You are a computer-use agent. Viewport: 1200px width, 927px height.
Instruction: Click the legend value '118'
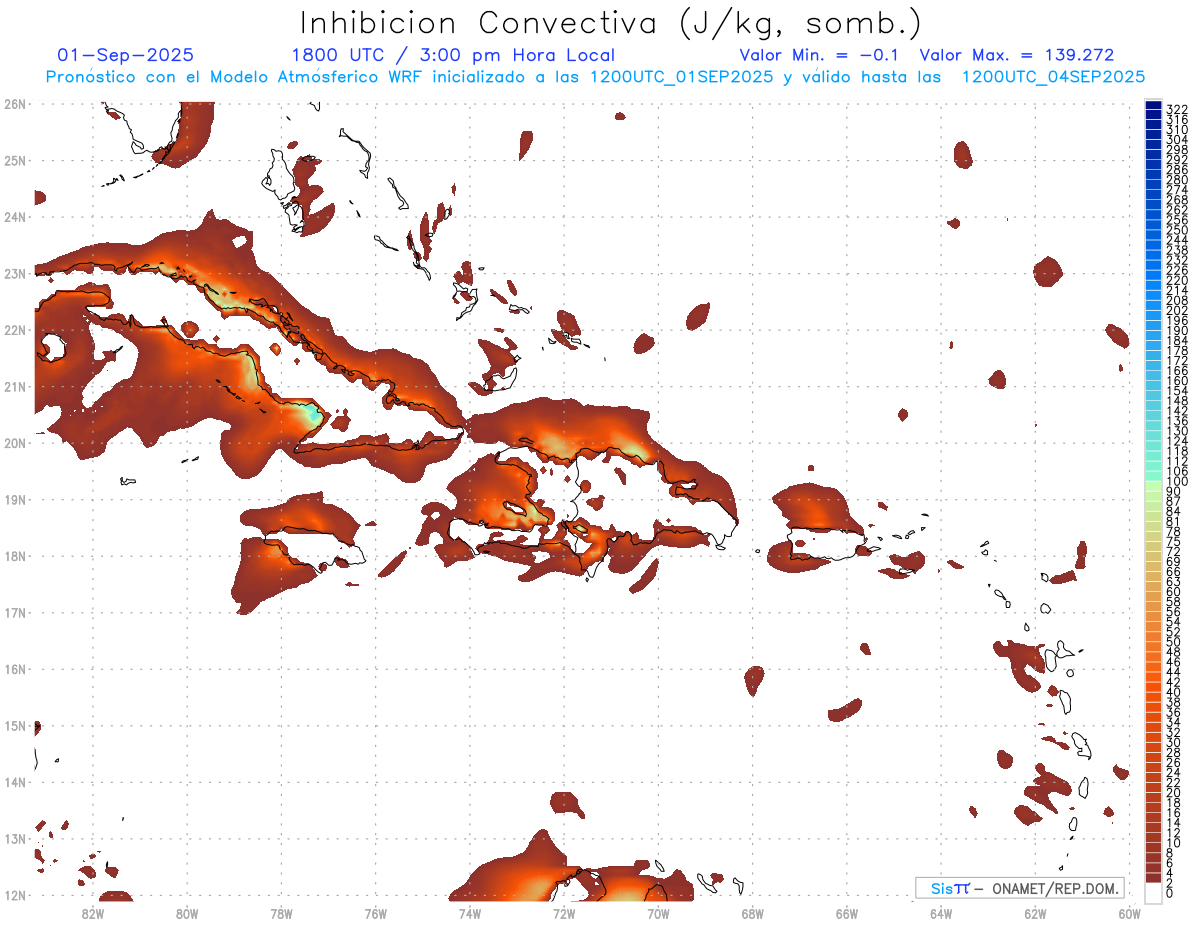(1177, 452)
